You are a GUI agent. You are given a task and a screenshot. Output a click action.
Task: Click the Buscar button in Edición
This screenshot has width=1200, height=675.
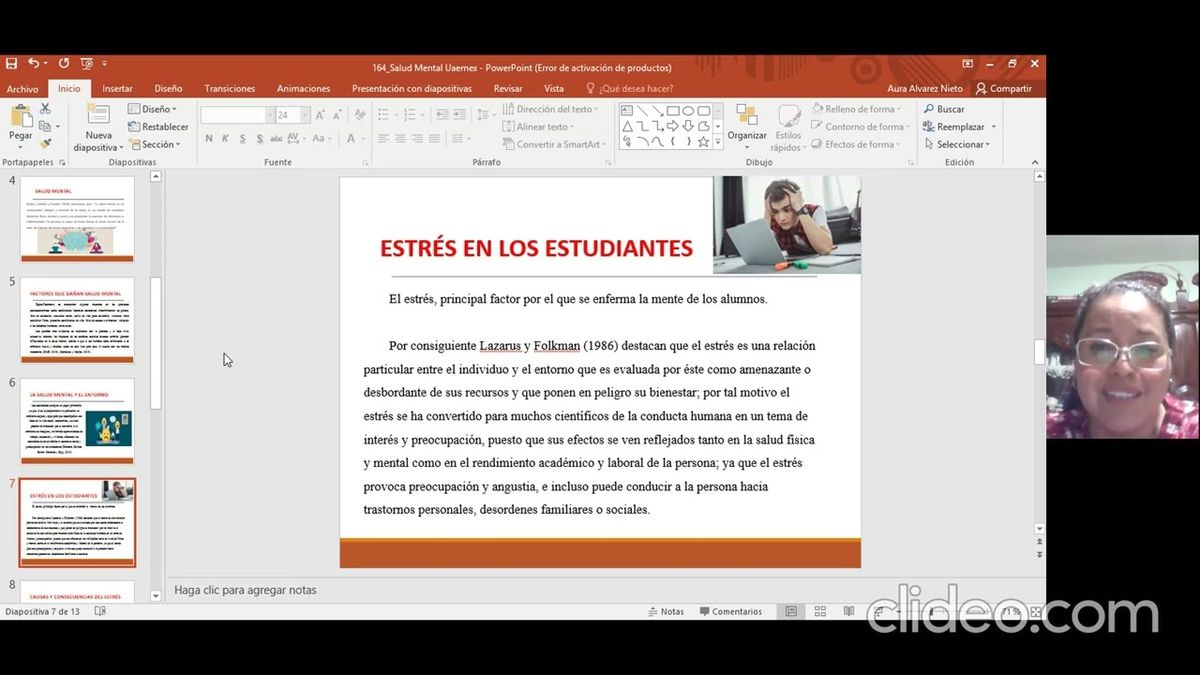click(x=944, y=109)
